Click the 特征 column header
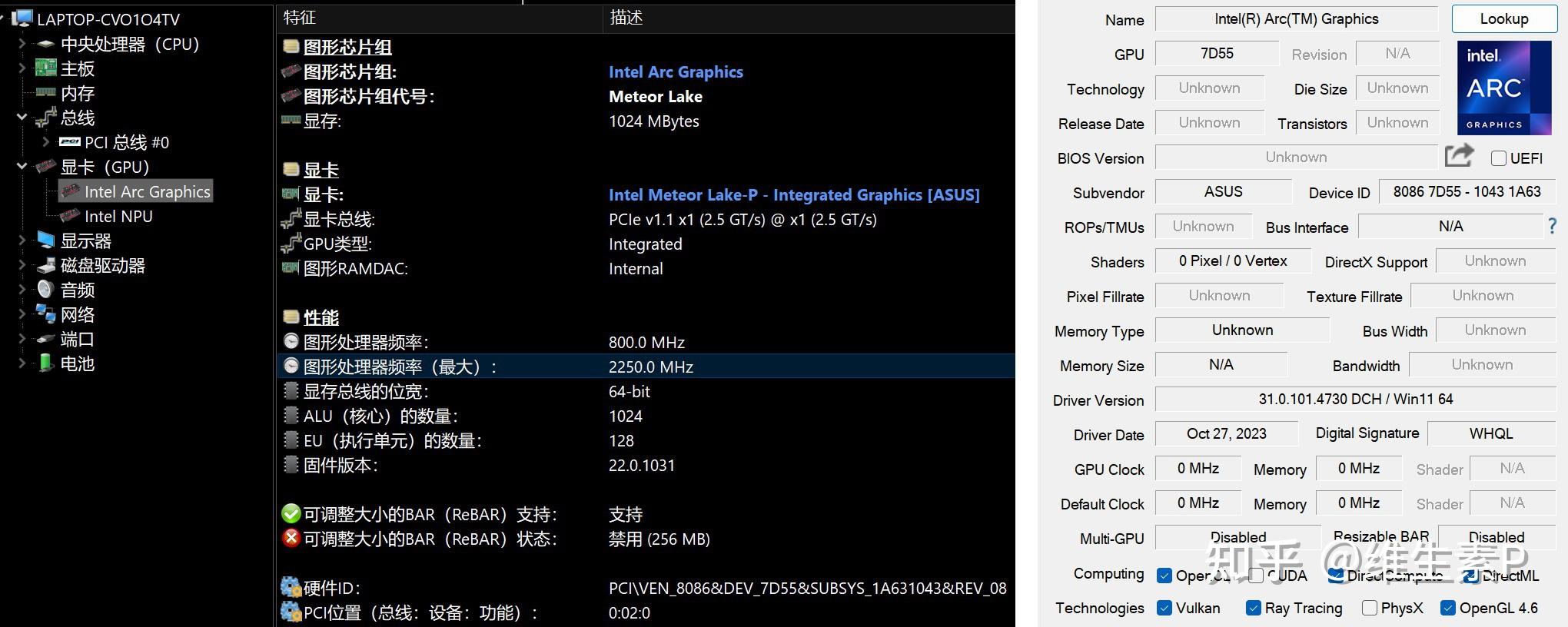 [x=439, y=17]
